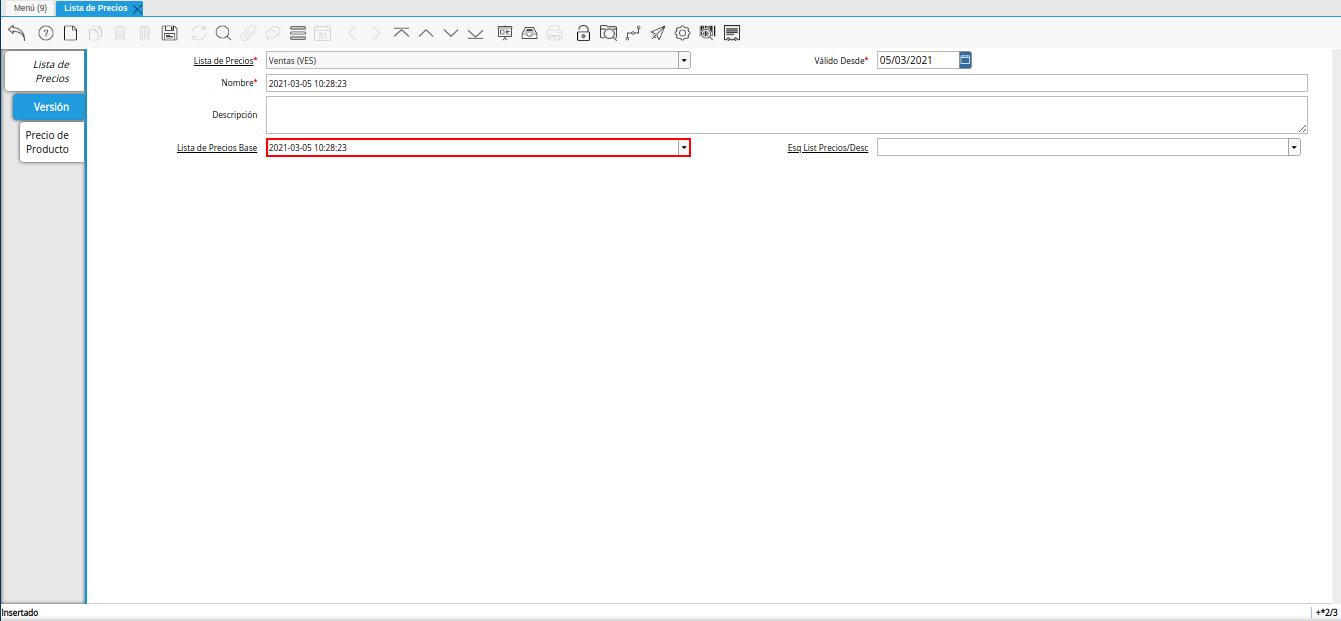Open the help question mark icon
The image size is (1341, 621).
point(45,33)
